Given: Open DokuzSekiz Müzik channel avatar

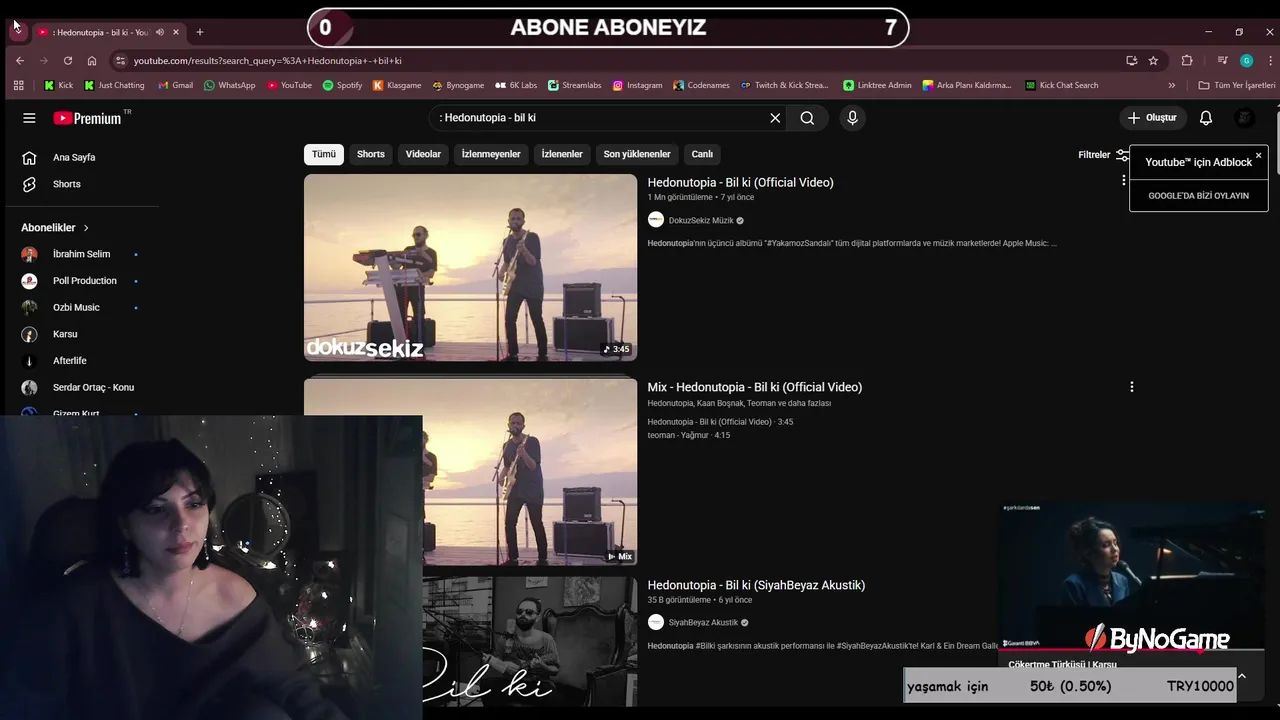Looking at the screenshot, I should 656,220.
